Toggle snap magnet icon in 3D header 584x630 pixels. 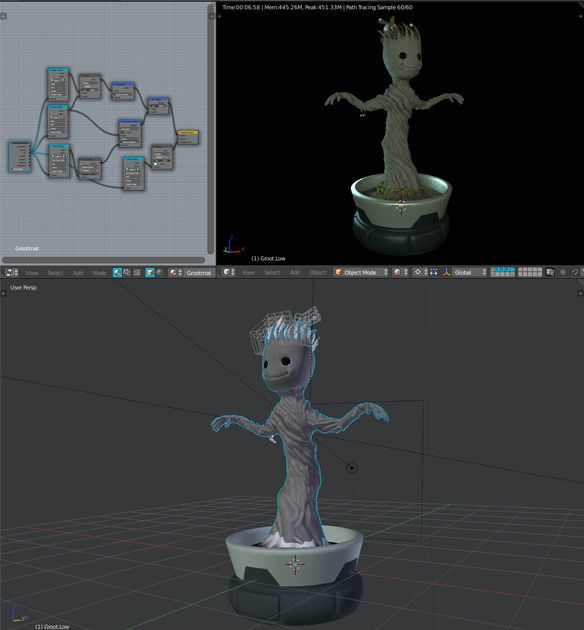click(575, 272)
